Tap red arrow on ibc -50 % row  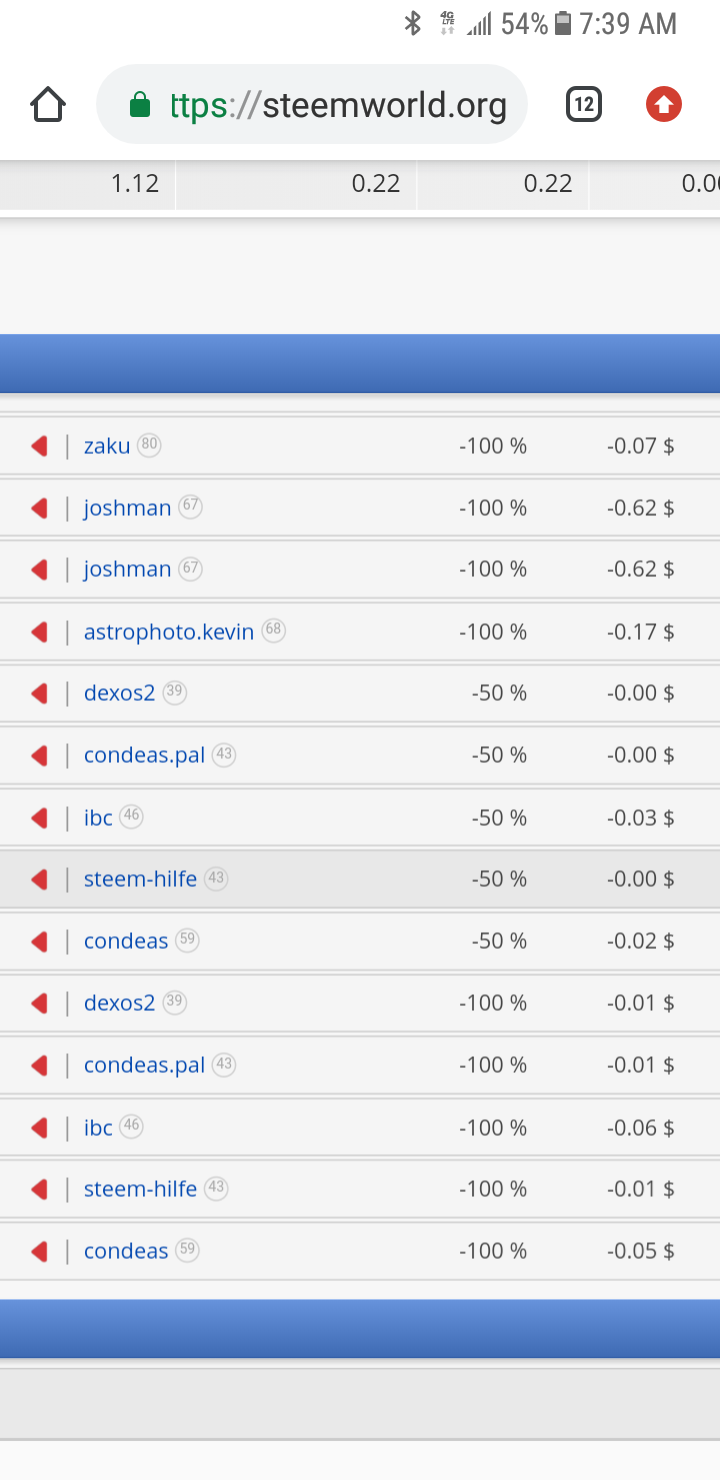click(x=40, y=818)
